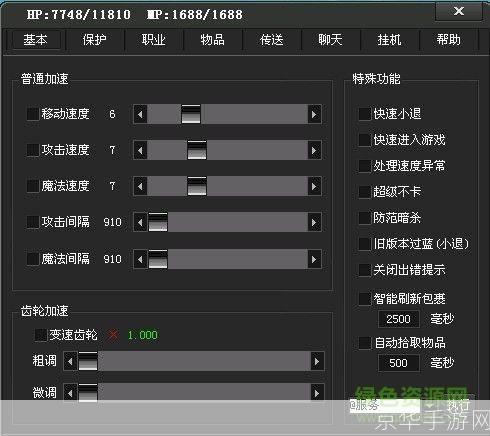
Task: Click the green 1.000 gear value
Action: tap(143, 335)
